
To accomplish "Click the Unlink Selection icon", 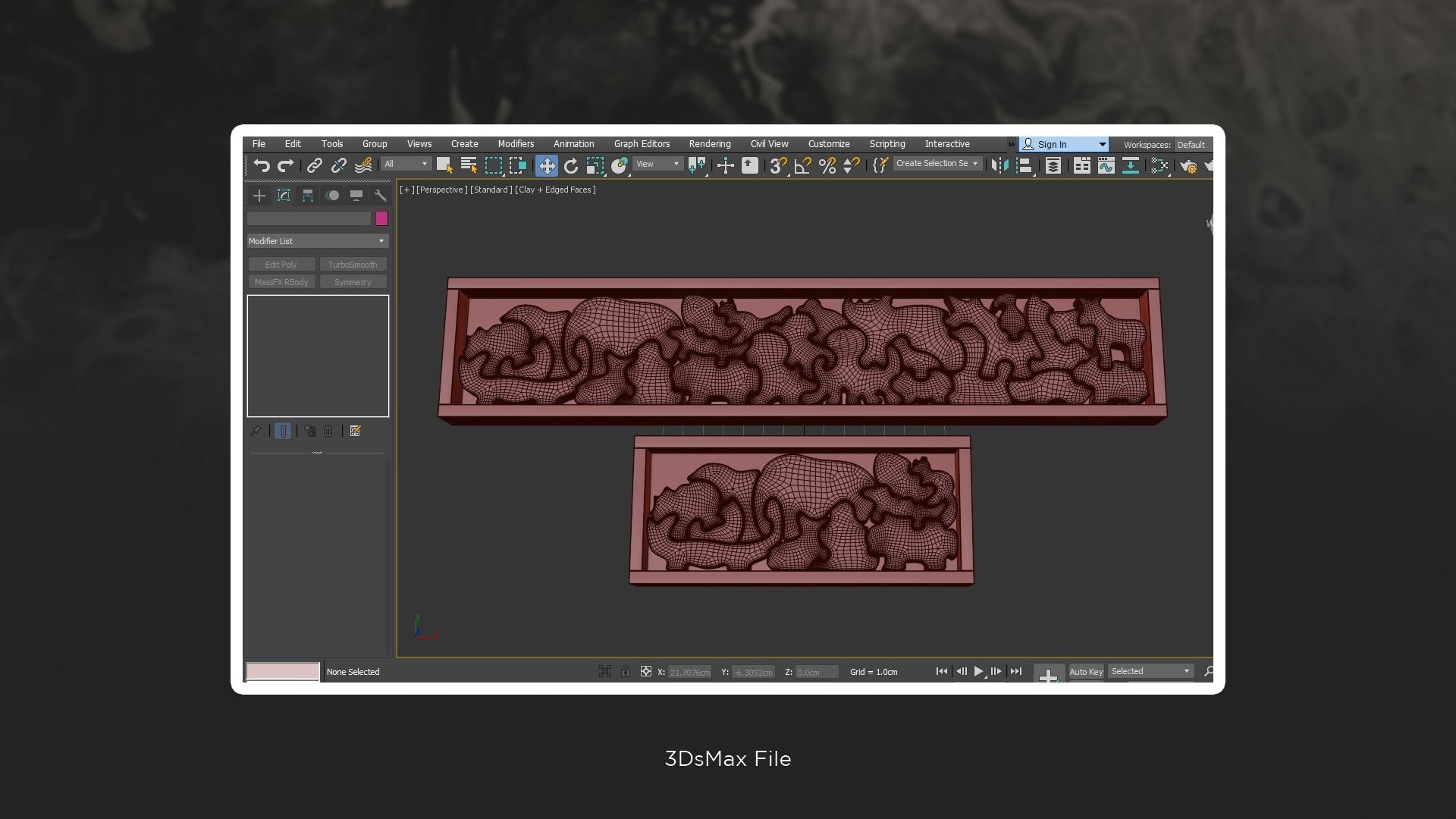I will (339, 165).
